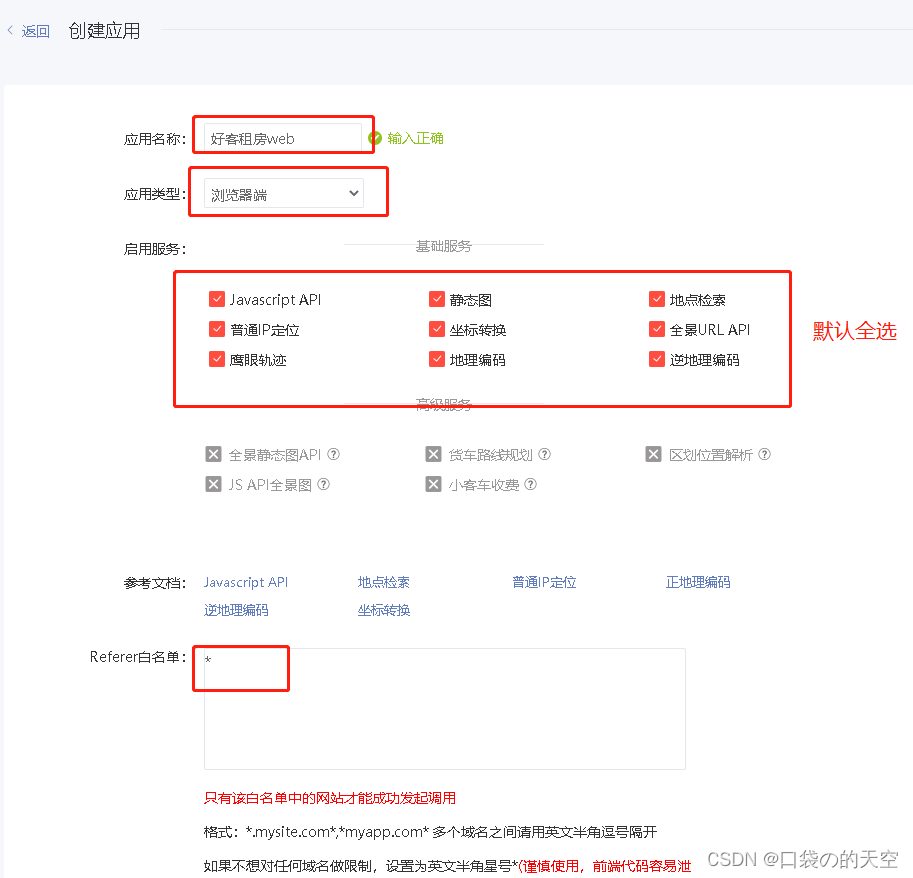Uncheck the 地点检索 checkbox
This screenshot has width=913, height=878.
tap(657, 299)
